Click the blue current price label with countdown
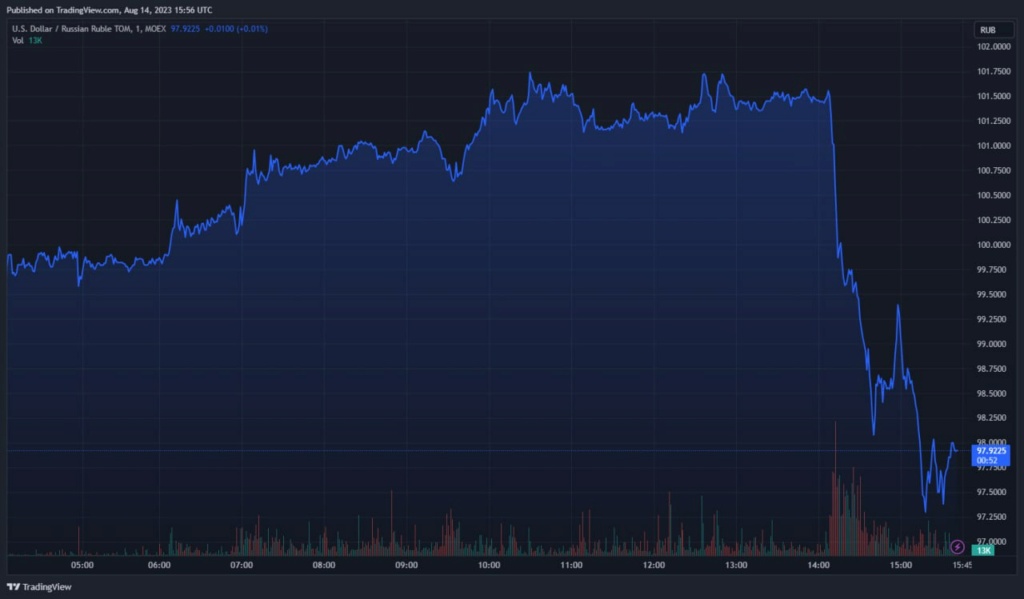Image resolution: width=1024 pixels, height=599 pixels. pyautogui.click(x=991, y=455)
